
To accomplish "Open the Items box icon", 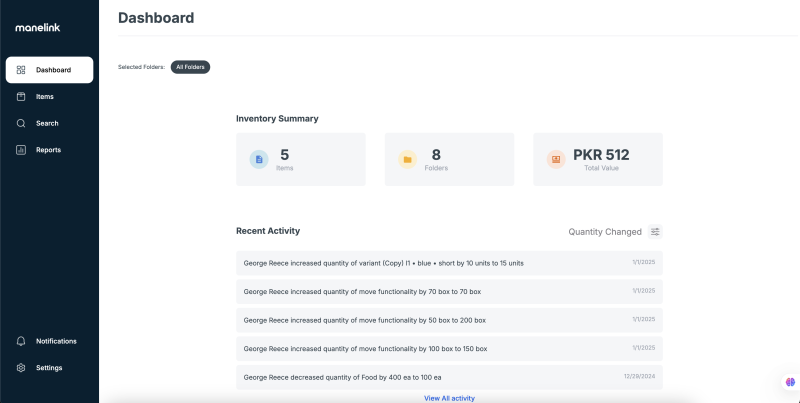I will (x=21, y=96).
